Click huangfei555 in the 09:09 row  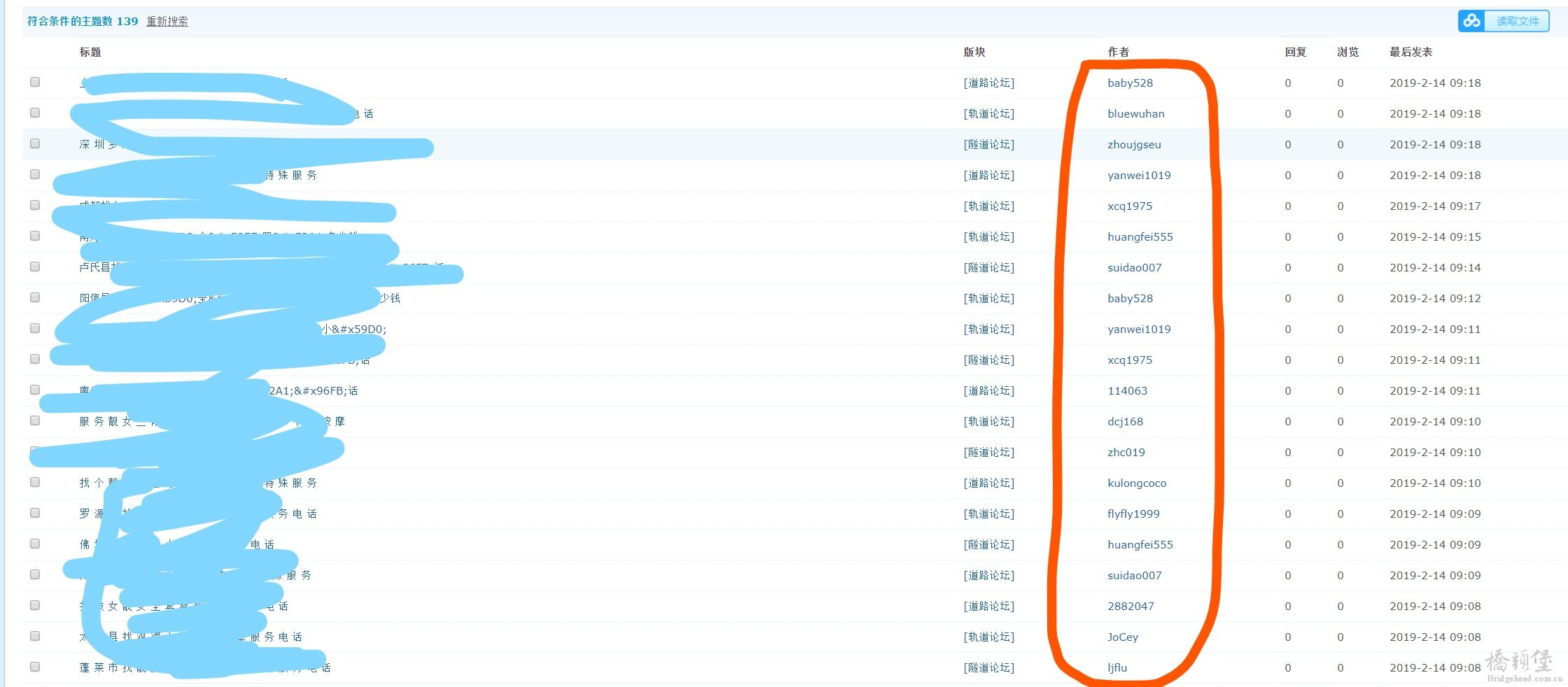click(1140, 544)
